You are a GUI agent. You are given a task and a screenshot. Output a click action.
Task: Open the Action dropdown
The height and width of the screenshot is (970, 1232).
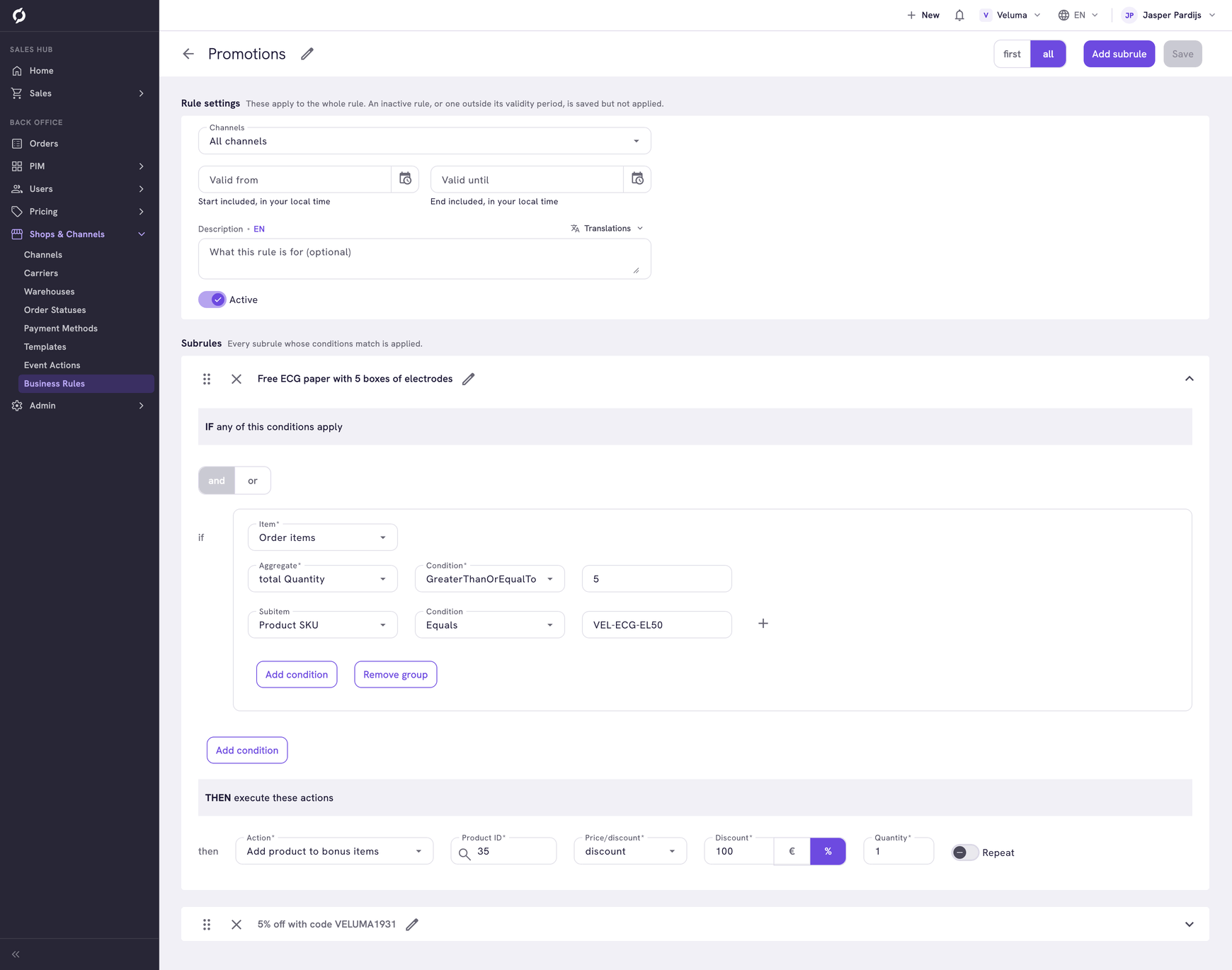coord(334,851)
